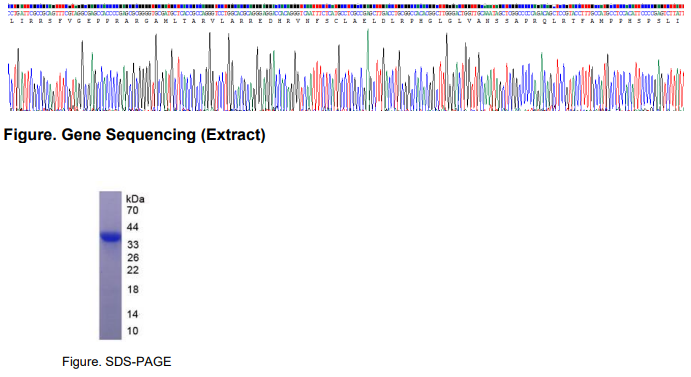The image size is (691, 377).
Task: Click the 70 kDa marker label
Action: [x=132, y=210]
